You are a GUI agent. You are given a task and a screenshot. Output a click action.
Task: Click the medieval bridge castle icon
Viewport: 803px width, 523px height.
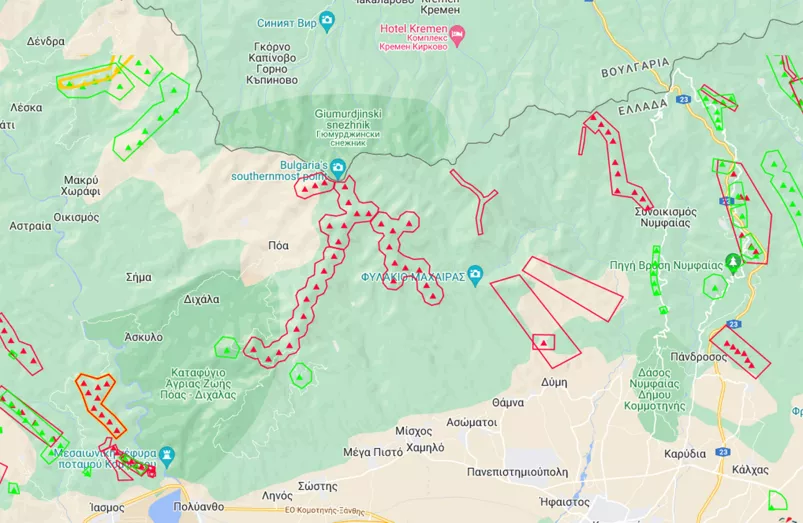tap(167, 455)
